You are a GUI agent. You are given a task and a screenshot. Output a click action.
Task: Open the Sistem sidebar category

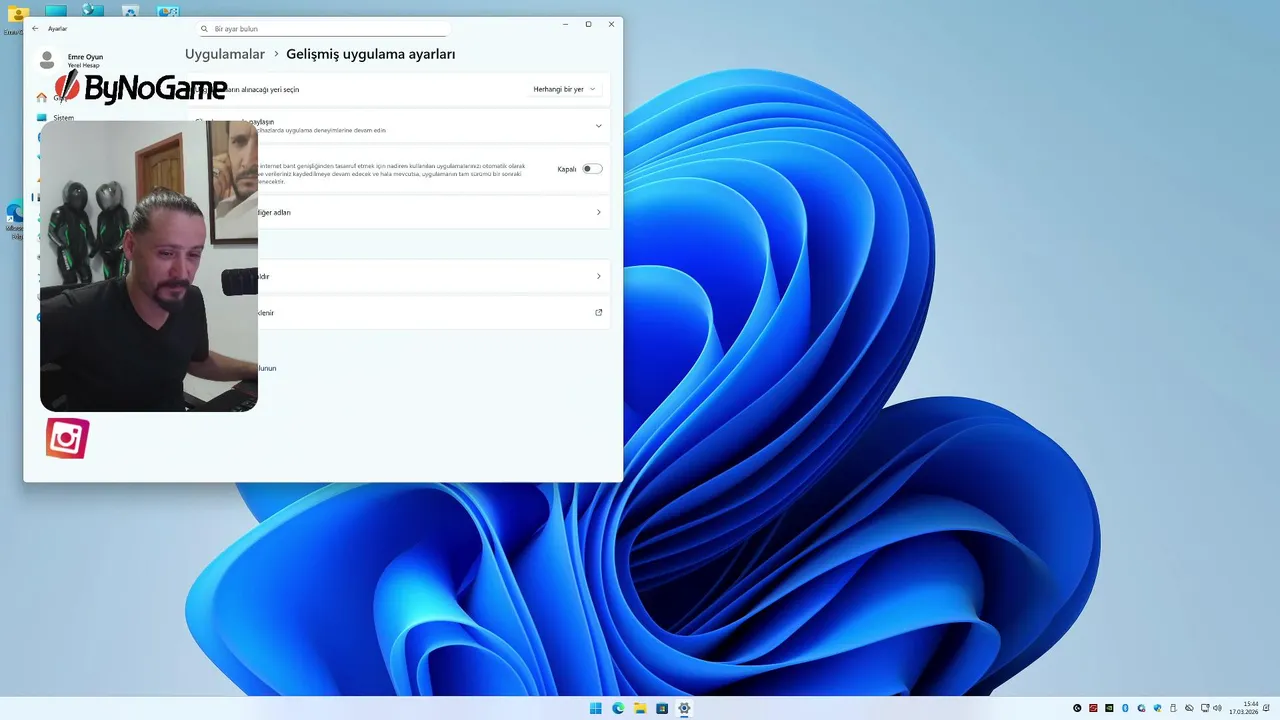(64, 117)
